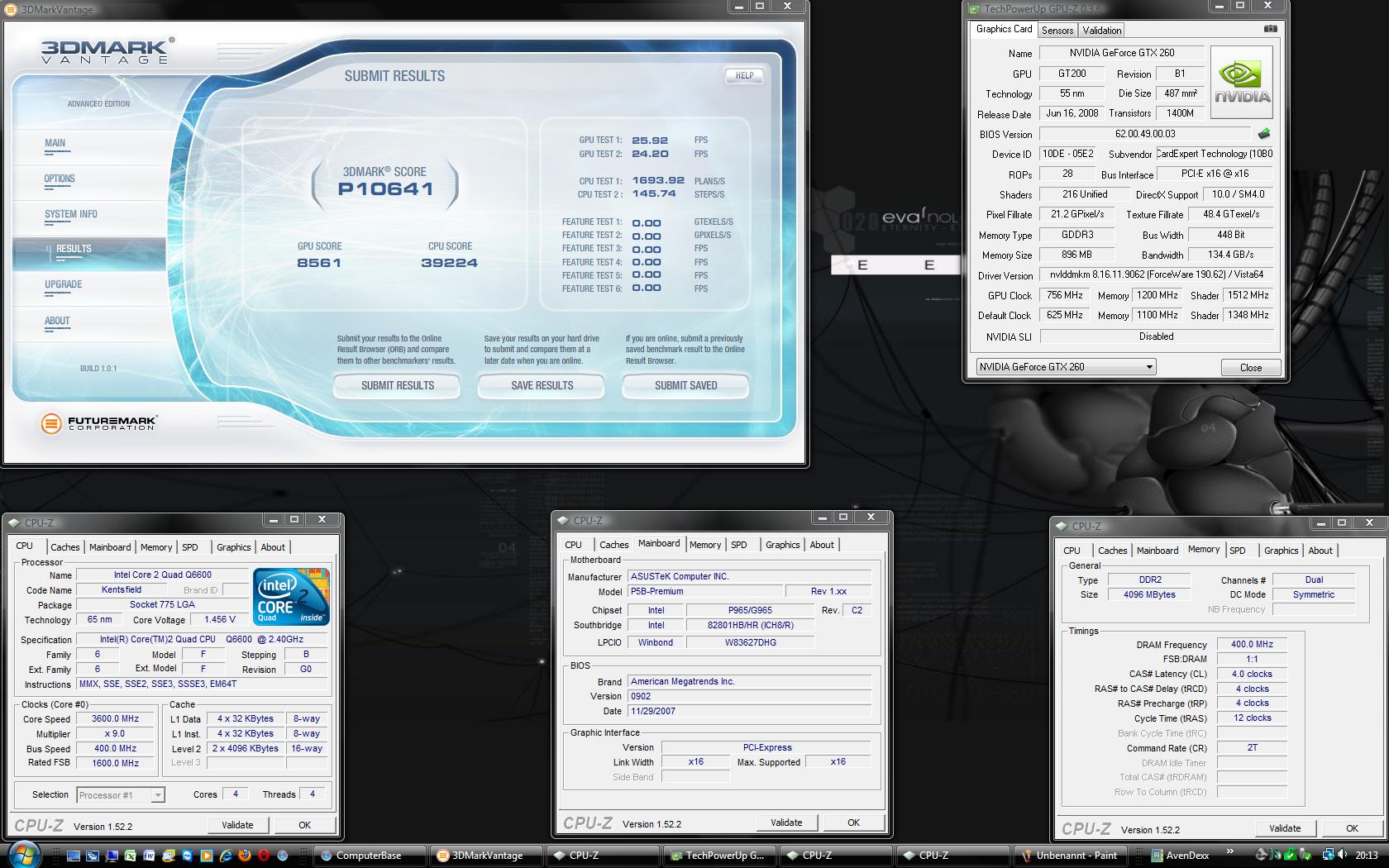Open Upgrade in the 3DMark sidebar
Screen dimensions: 1389x868
(64, 284)
